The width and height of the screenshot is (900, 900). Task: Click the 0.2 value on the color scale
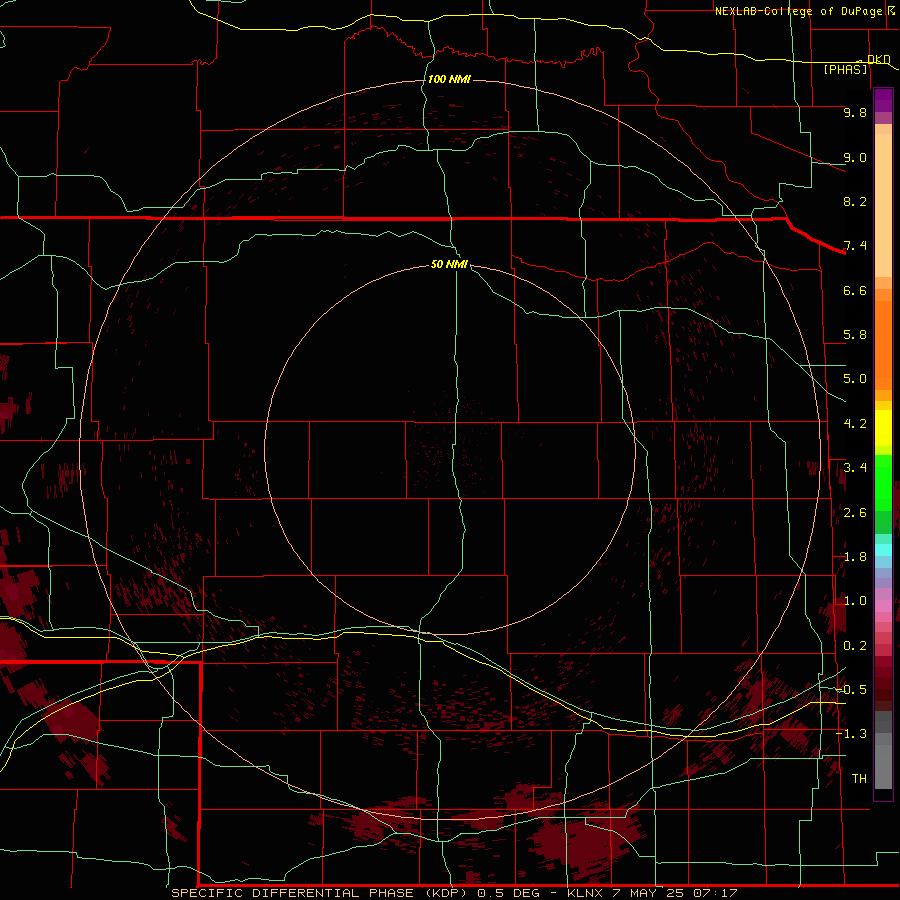[x=855, y=646]
